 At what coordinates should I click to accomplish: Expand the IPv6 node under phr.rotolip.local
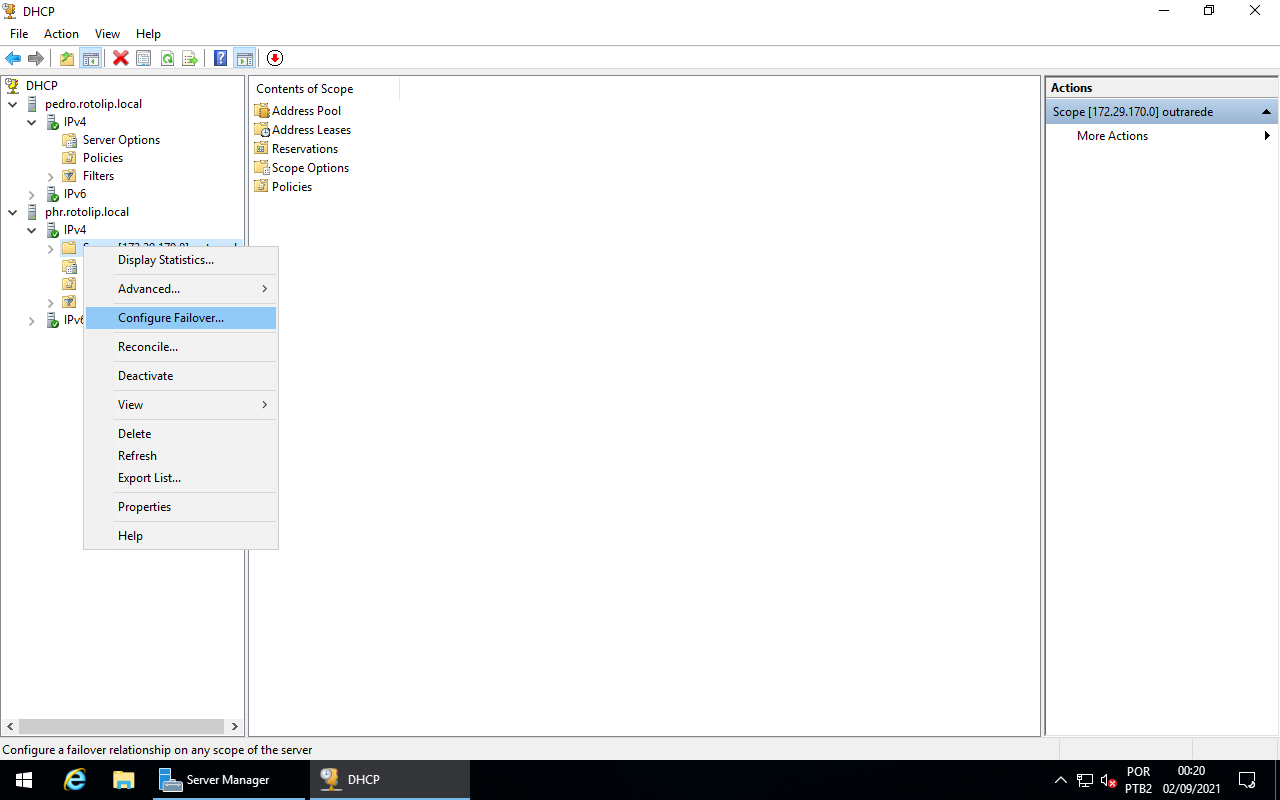point(31,320)
